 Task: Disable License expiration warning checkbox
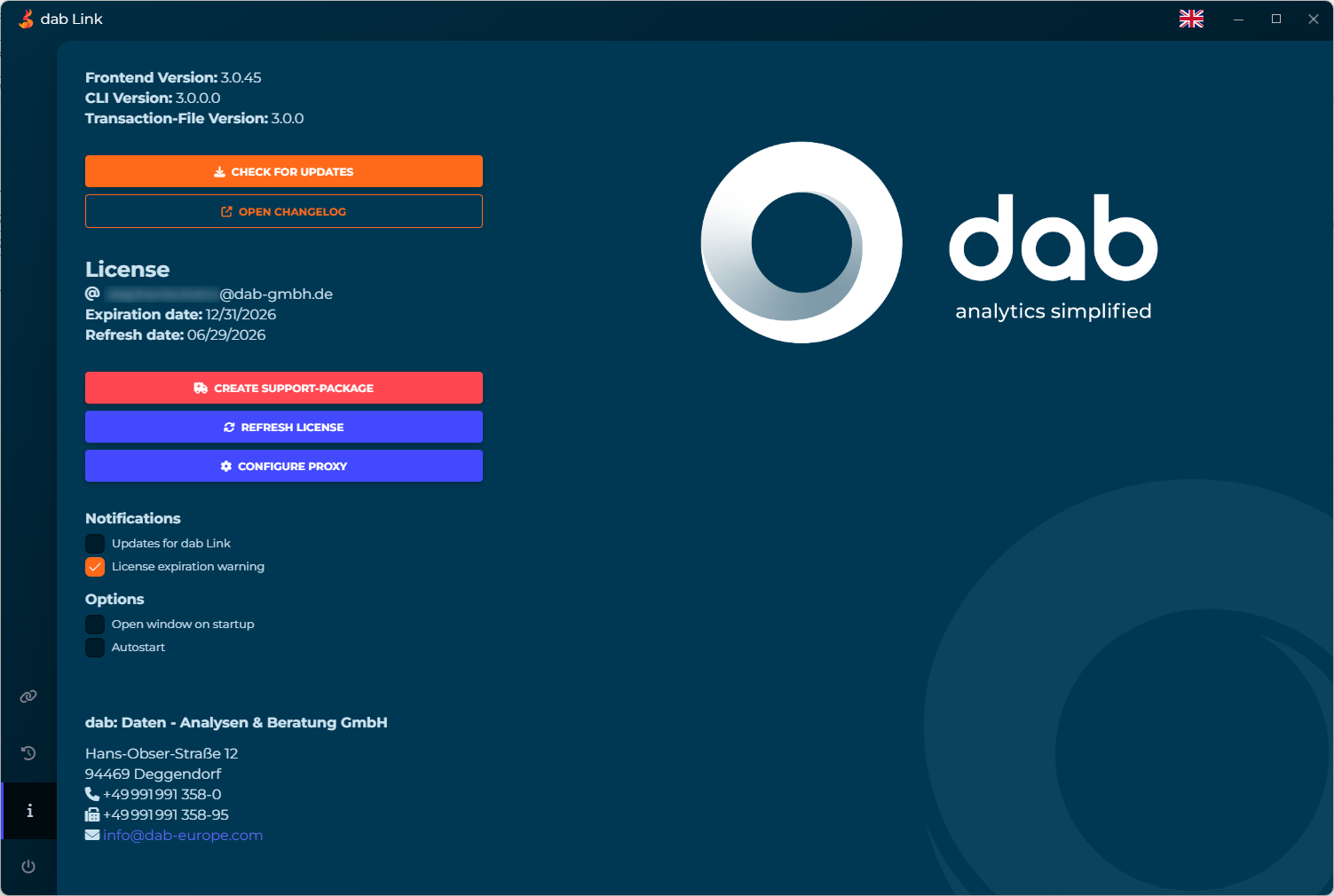click(x=95, y=567)
